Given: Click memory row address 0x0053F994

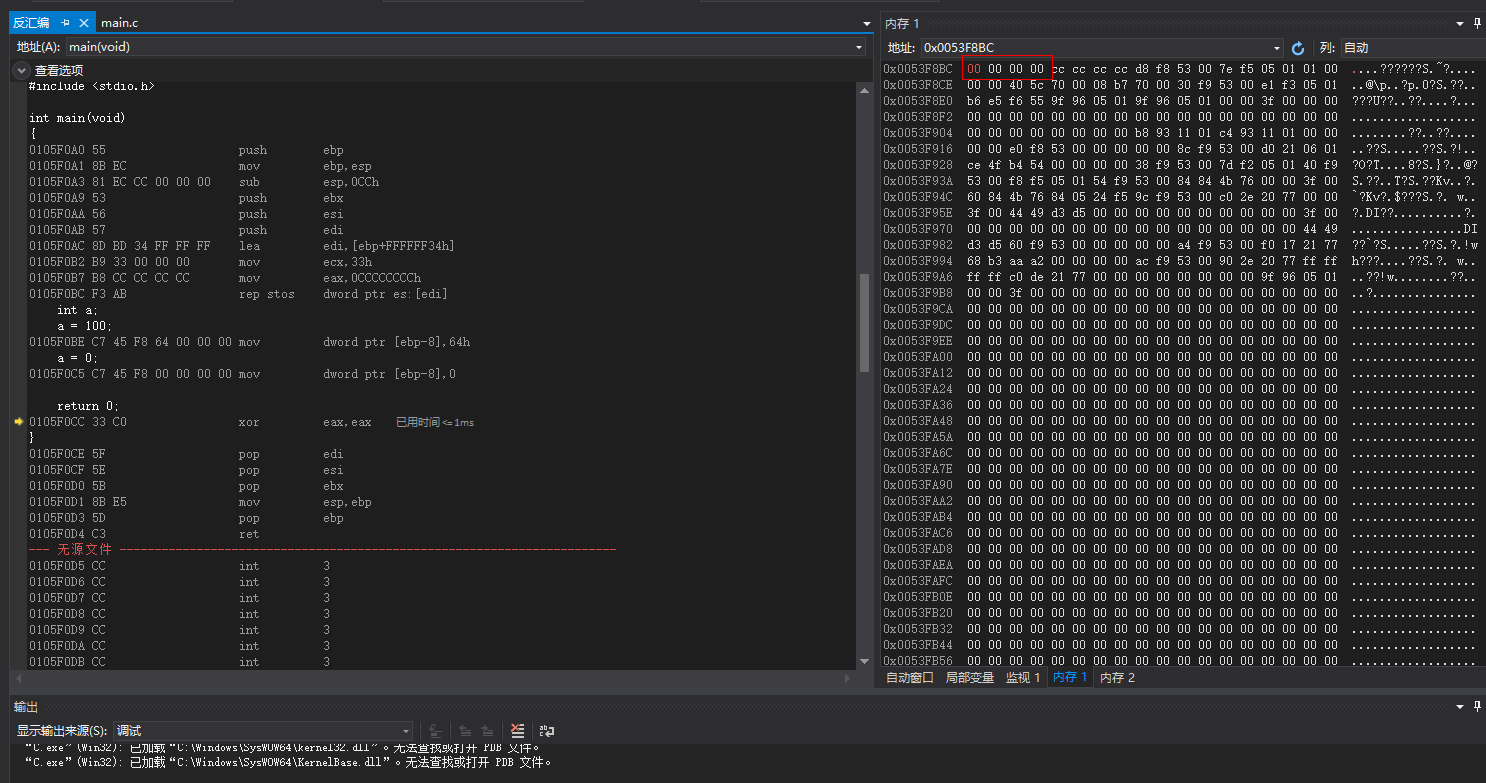Looking at the screenshot, I should pyautogui.click(x=918, y=261).
